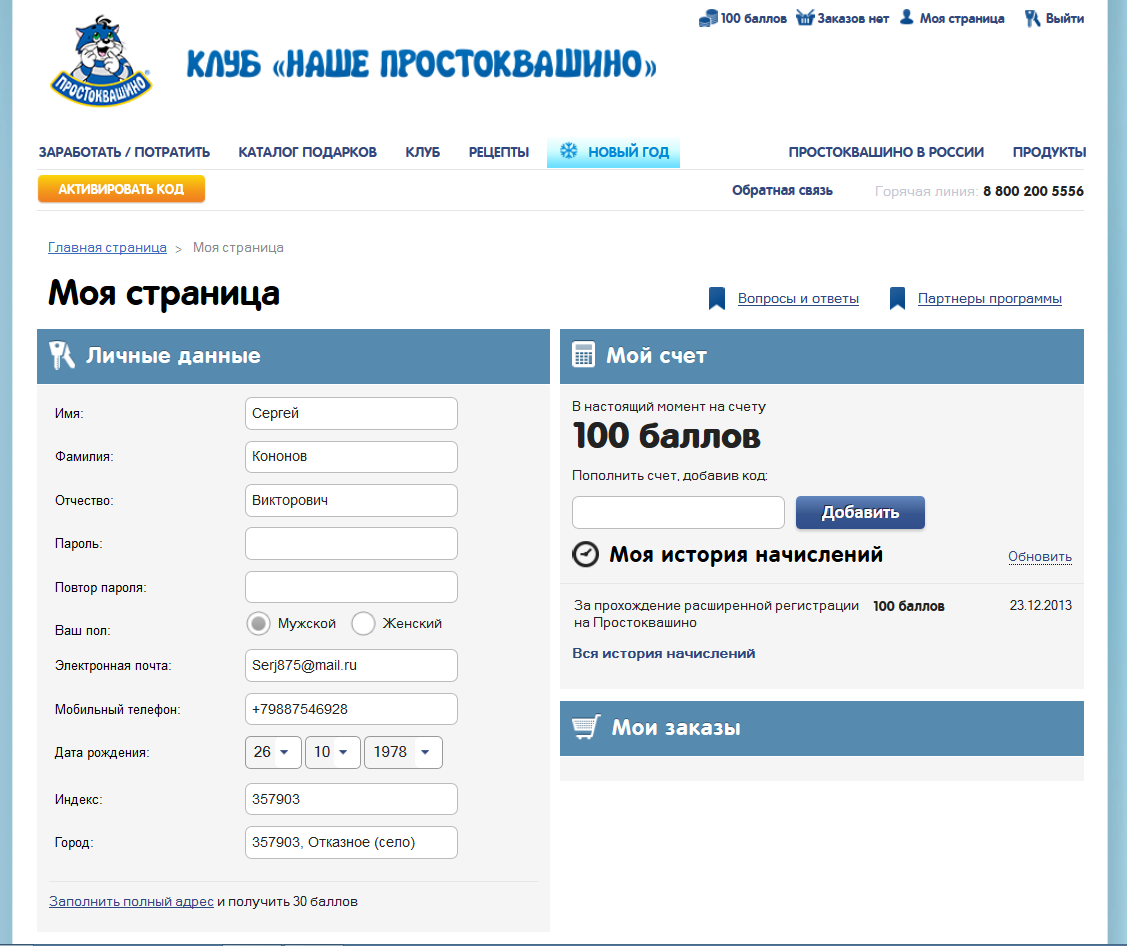
Task: Follow the Главная страница breadcrumb link
Action: (107, 247)
